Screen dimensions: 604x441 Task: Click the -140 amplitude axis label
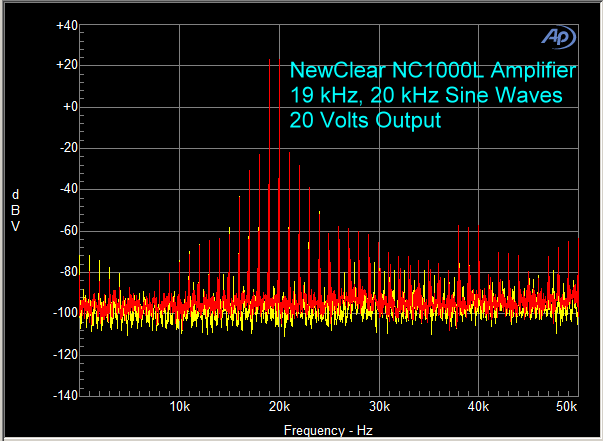(x=65, y=396)
